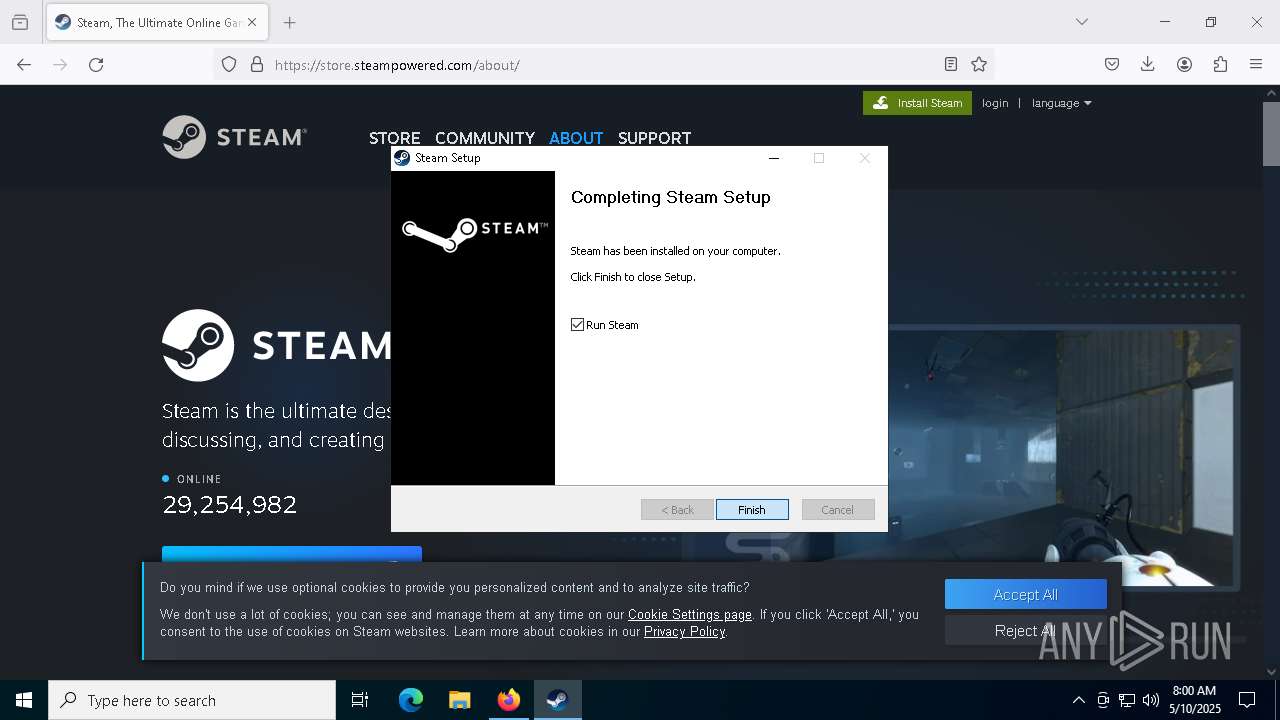Viewport: 1280px width, 720px height.
Task: Toggle reader view in address bar
Action: (x=951, y=65)
